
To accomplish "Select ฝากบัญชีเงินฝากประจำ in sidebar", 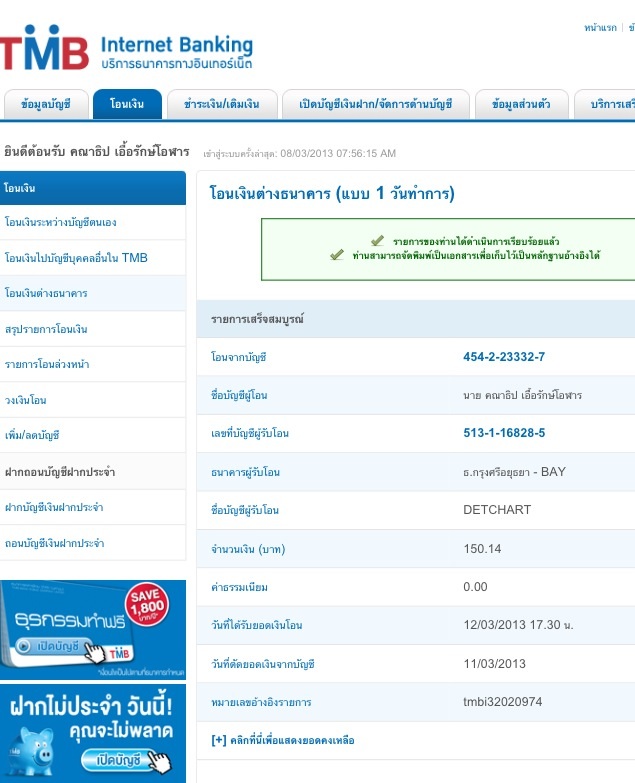I will pos(54,507).
